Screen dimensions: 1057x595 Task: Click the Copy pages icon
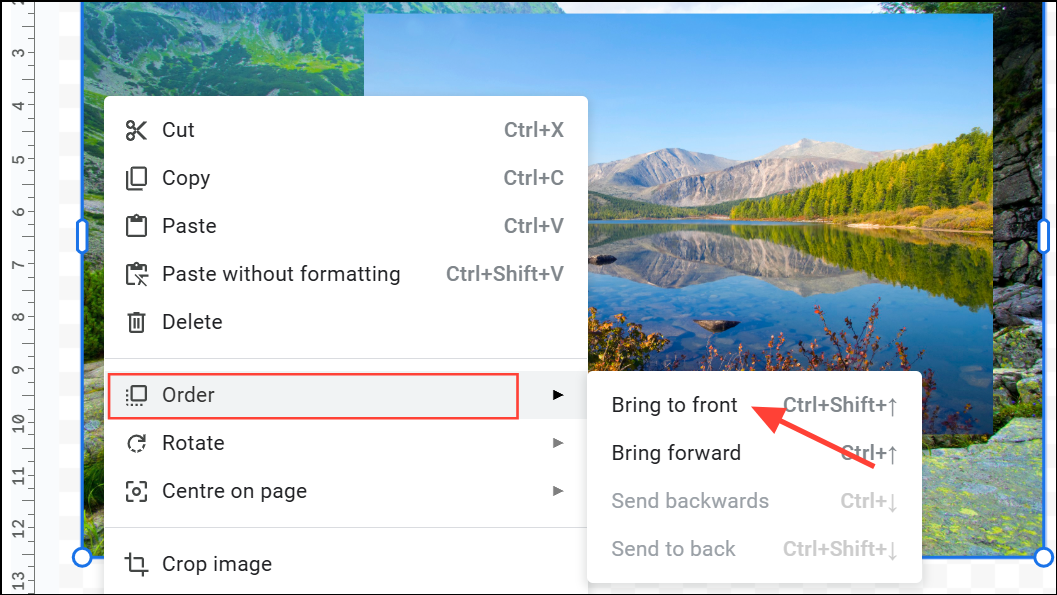tap(136, 178)
